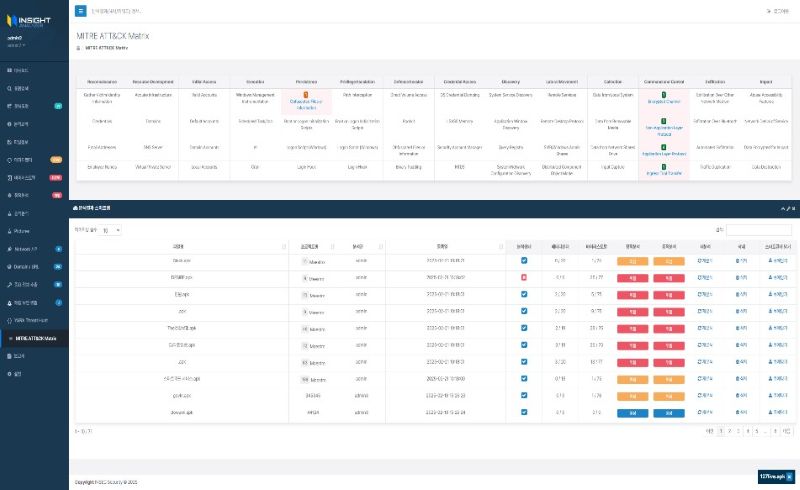
Task: Toggle the red checkbox in the second row
Action: coord(524,278)
